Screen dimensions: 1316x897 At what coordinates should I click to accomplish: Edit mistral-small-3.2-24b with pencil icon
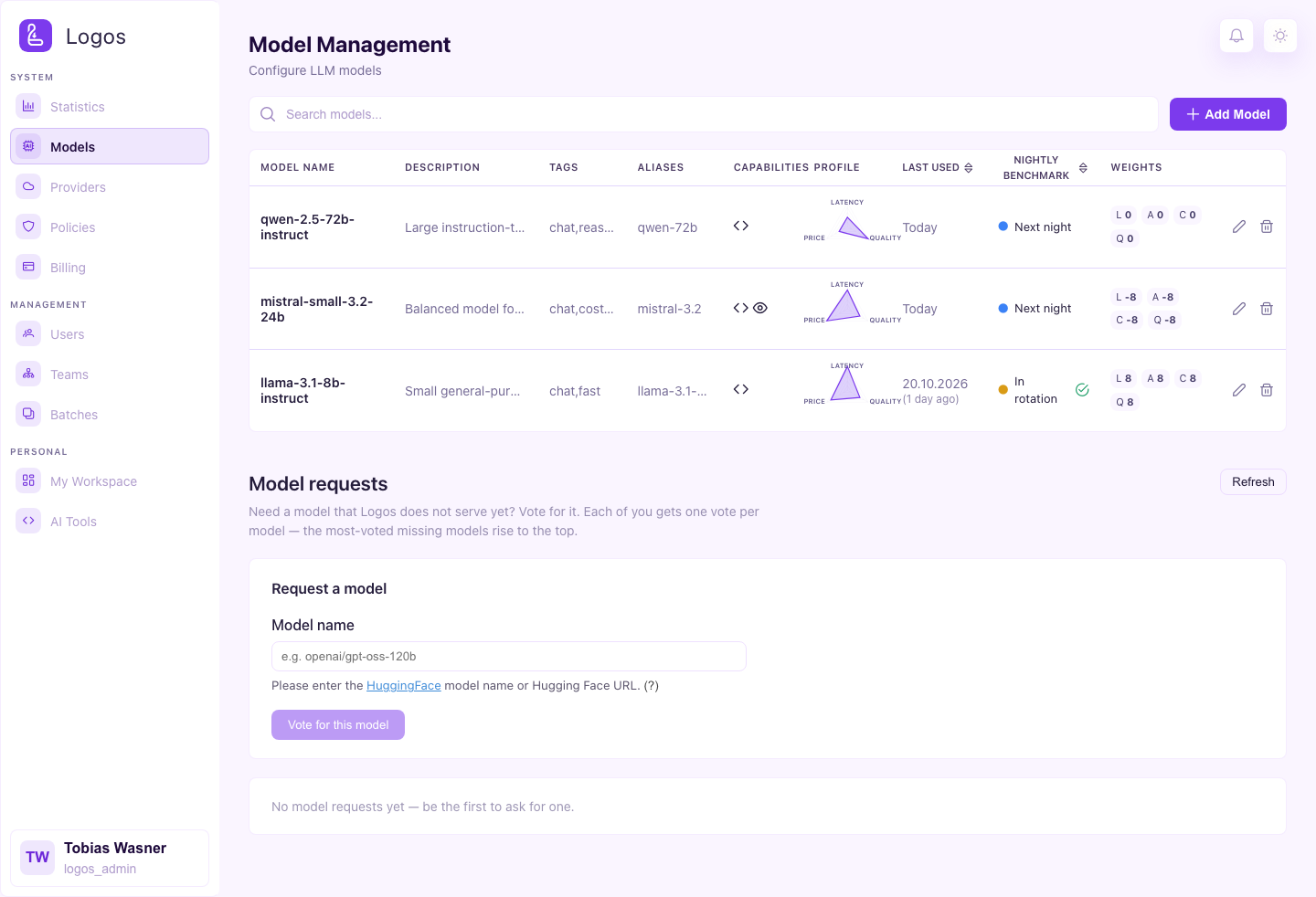[1239, 309]
